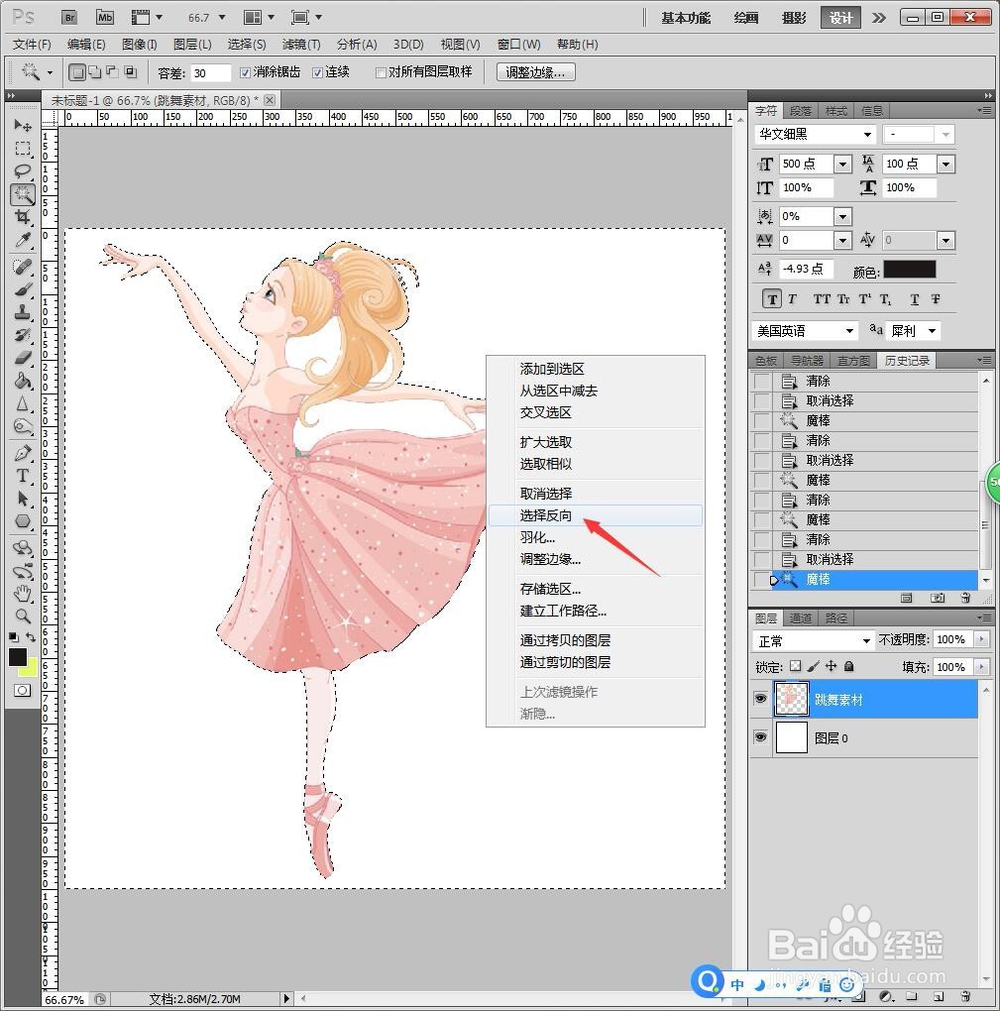This screenshot has width=1000, height=1011.
Task: Select the Paint Bucket tool
Action: (23, 381)
